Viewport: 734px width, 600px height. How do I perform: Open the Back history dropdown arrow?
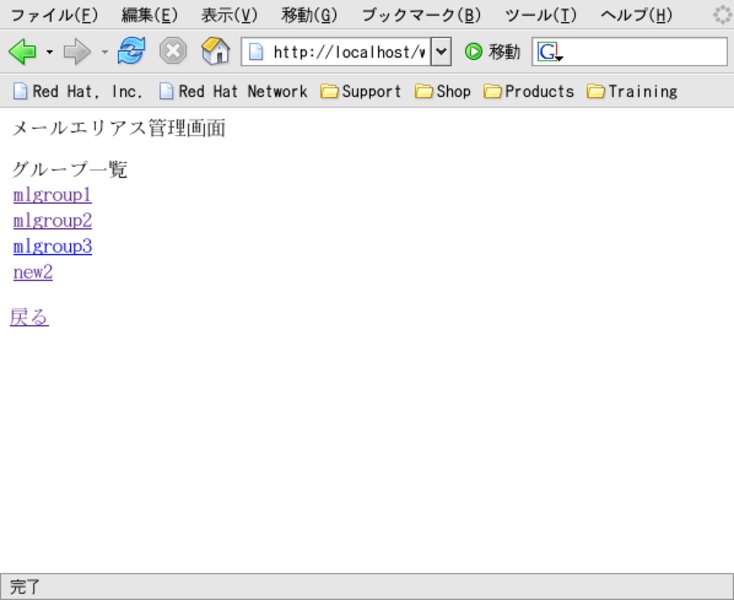click(x=50, y=52)
